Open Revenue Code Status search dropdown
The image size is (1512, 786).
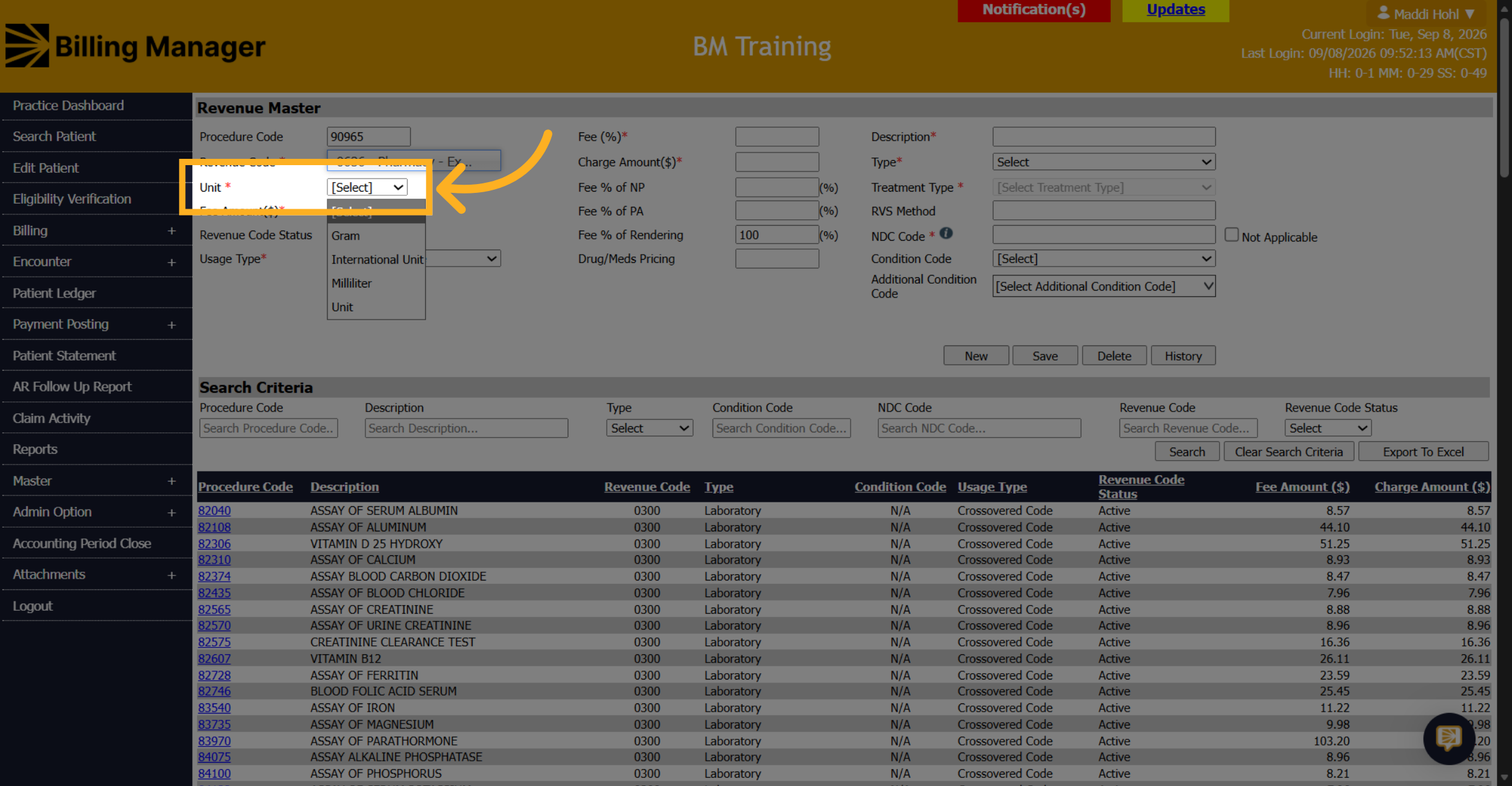pyautogui.click(x=1328, y=428)
